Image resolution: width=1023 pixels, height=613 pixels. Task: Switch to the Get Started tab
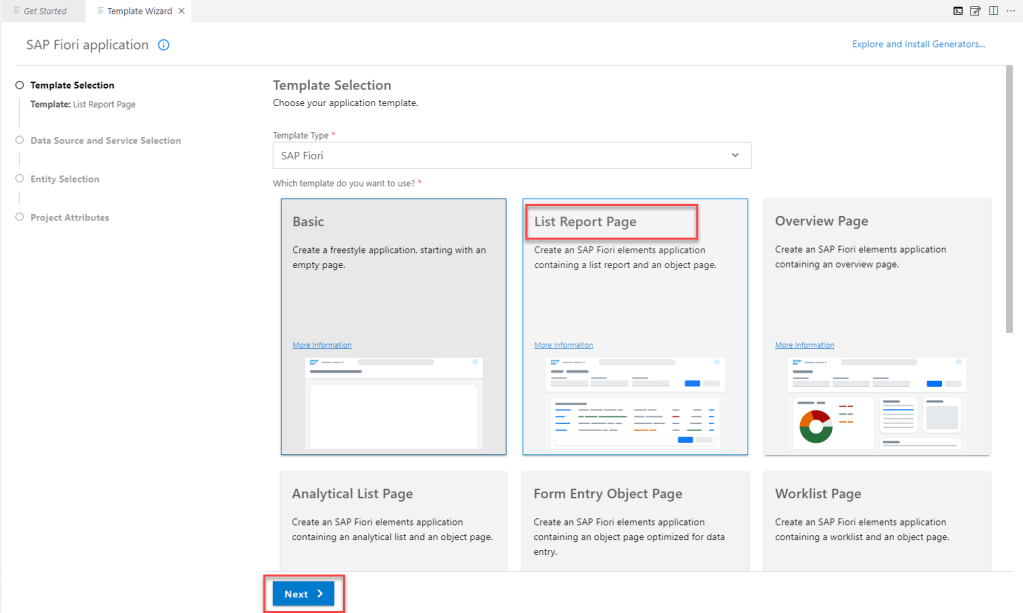(44, 11)
